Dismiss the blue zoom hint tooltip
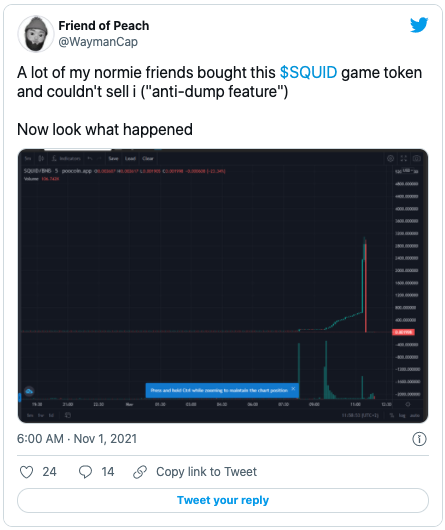The image size is (445, 530). pos(293,389)
